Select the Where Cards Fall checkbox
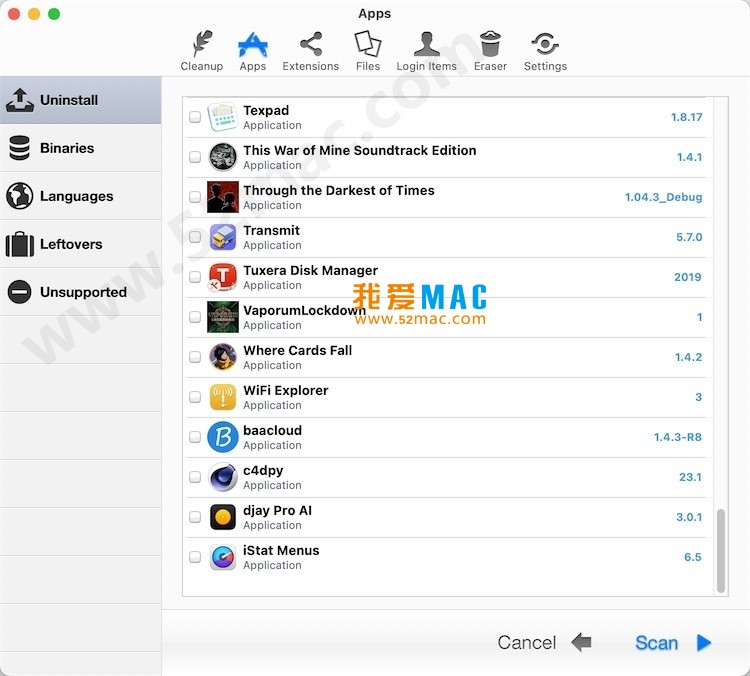 (195, 357)
